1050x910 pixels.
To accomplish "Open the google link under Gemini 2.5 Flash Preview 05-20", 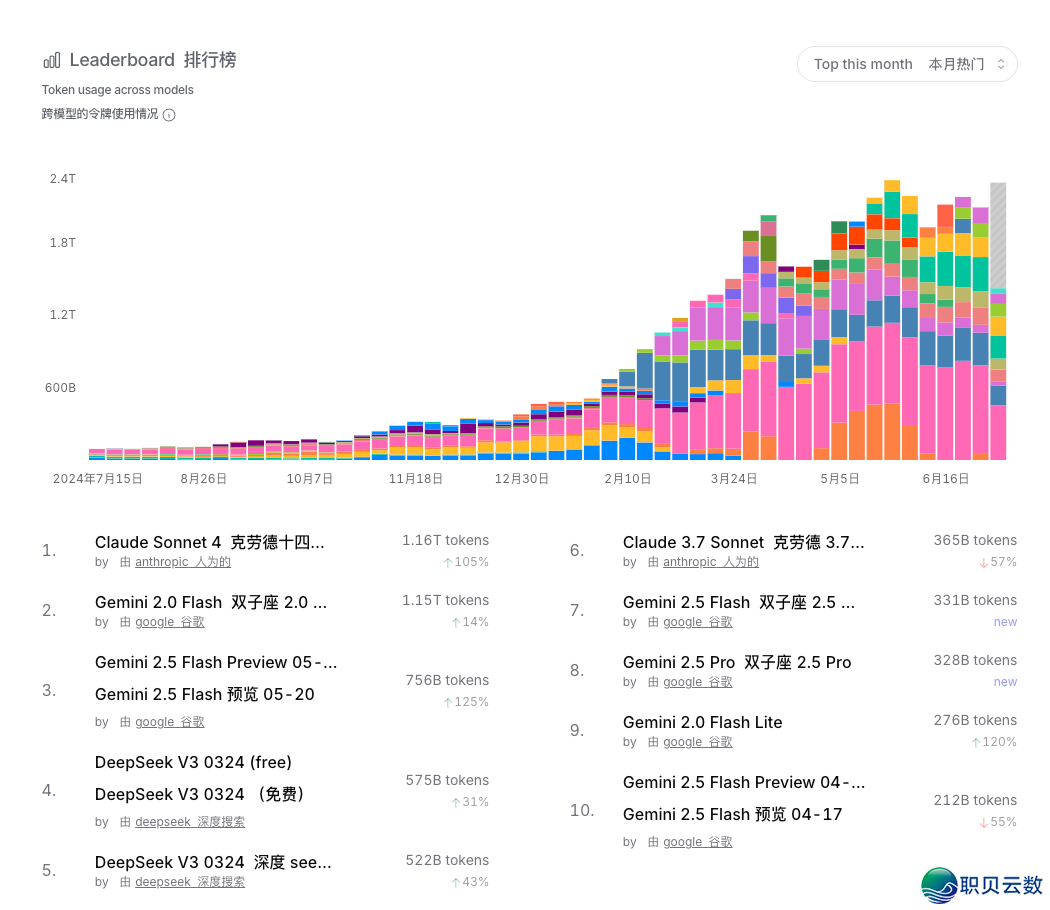I will [169, 722].
